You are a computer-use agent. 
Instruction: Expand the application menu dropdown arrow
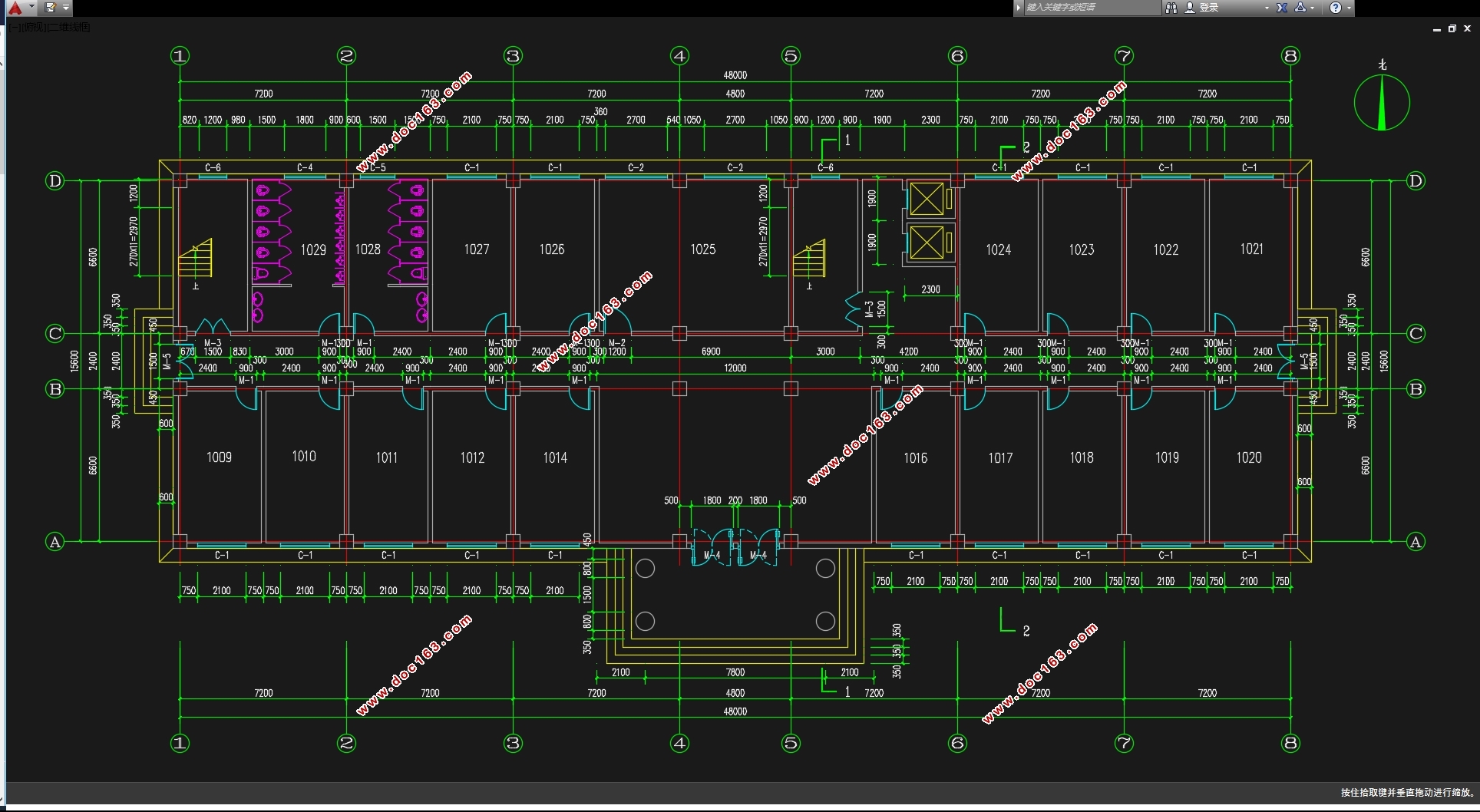31,8
